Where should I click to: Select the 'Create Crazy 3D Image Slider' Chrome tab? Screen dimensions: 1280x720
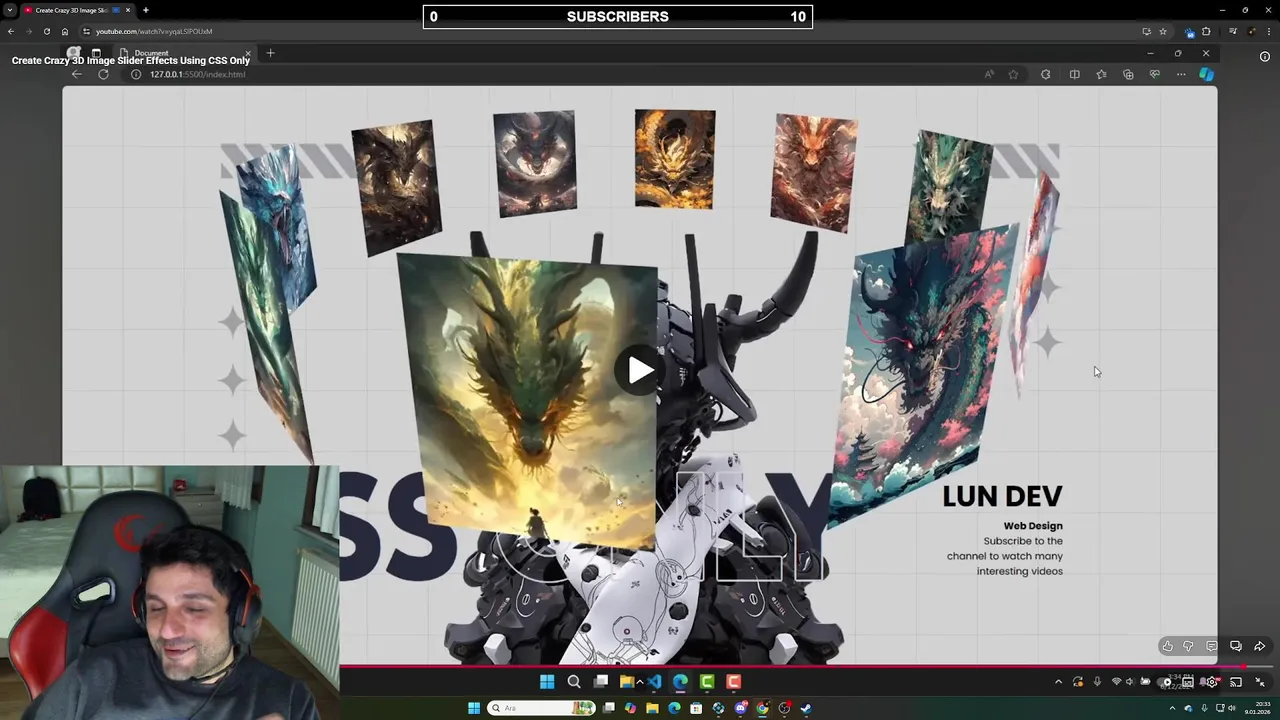point(77,10)
